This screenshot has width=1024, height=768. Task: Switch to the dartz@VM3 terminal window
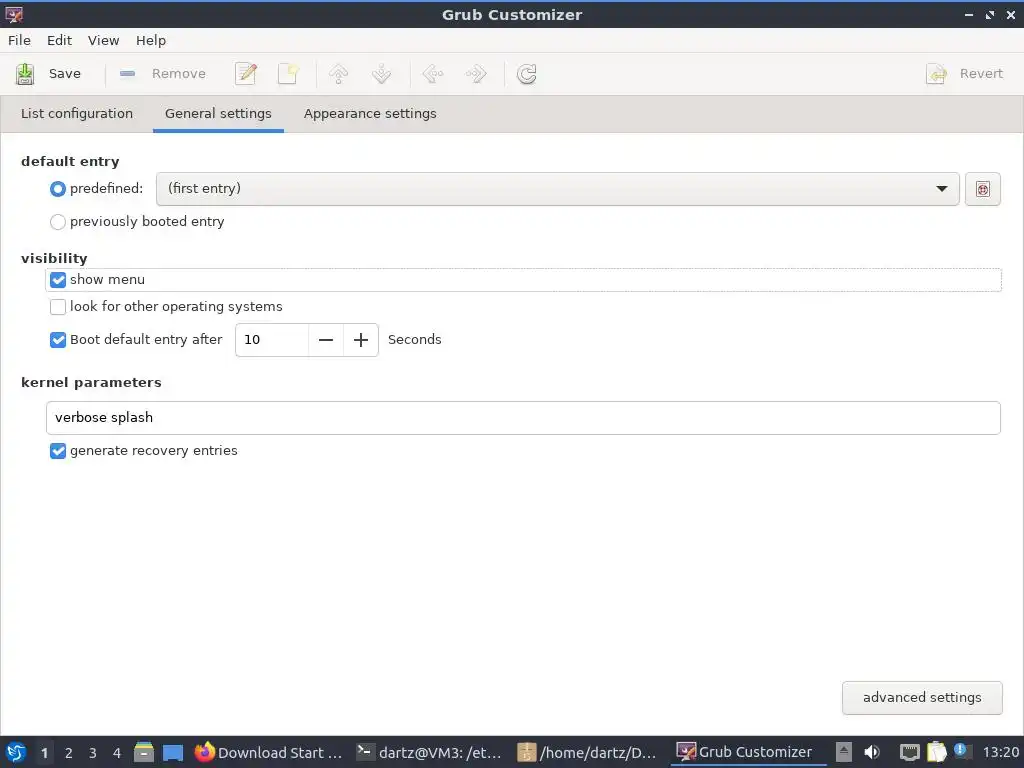pos(430,752)
